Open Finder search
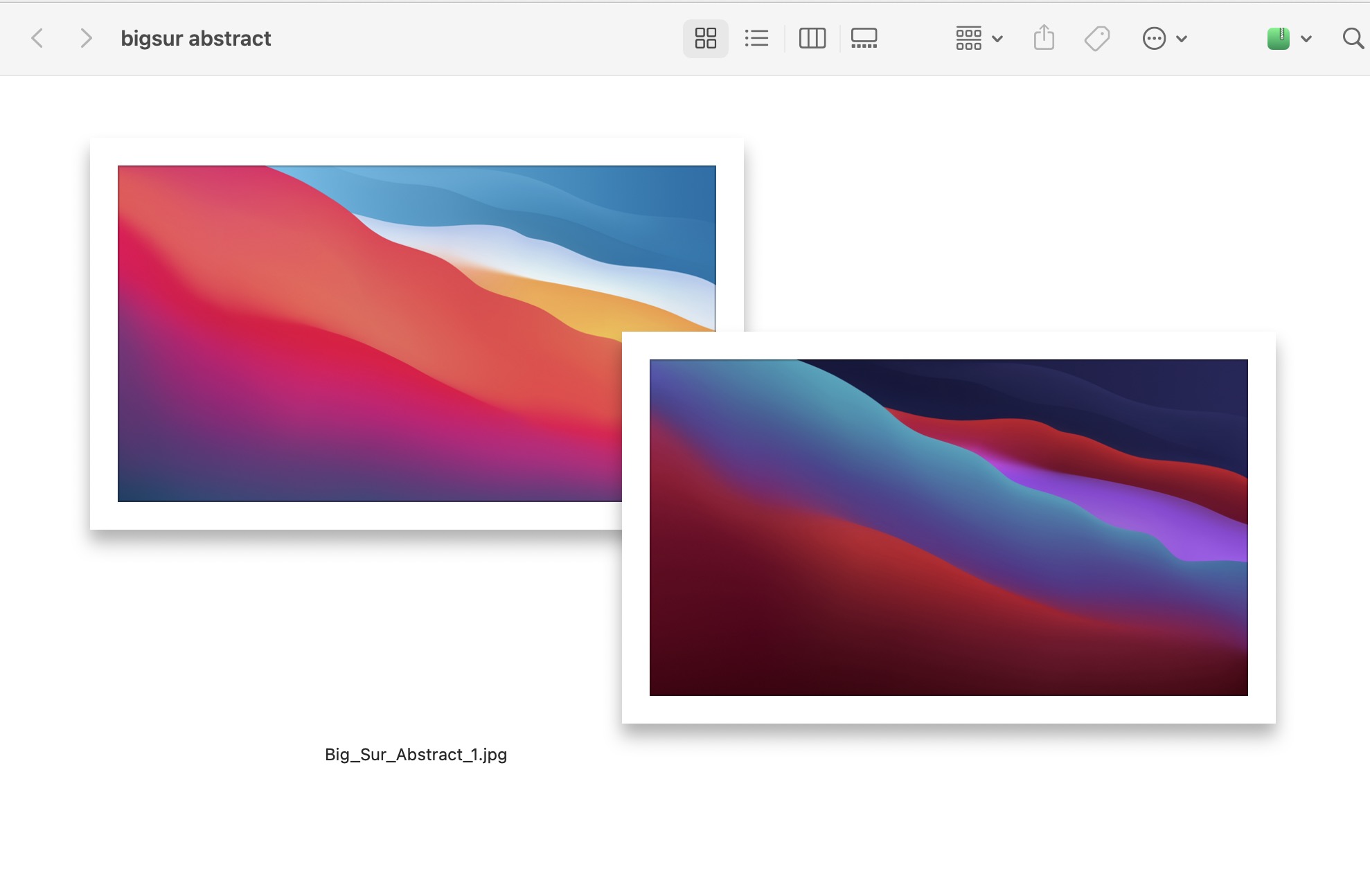The image size is (1370, 896). click(x=1352, y=38)
